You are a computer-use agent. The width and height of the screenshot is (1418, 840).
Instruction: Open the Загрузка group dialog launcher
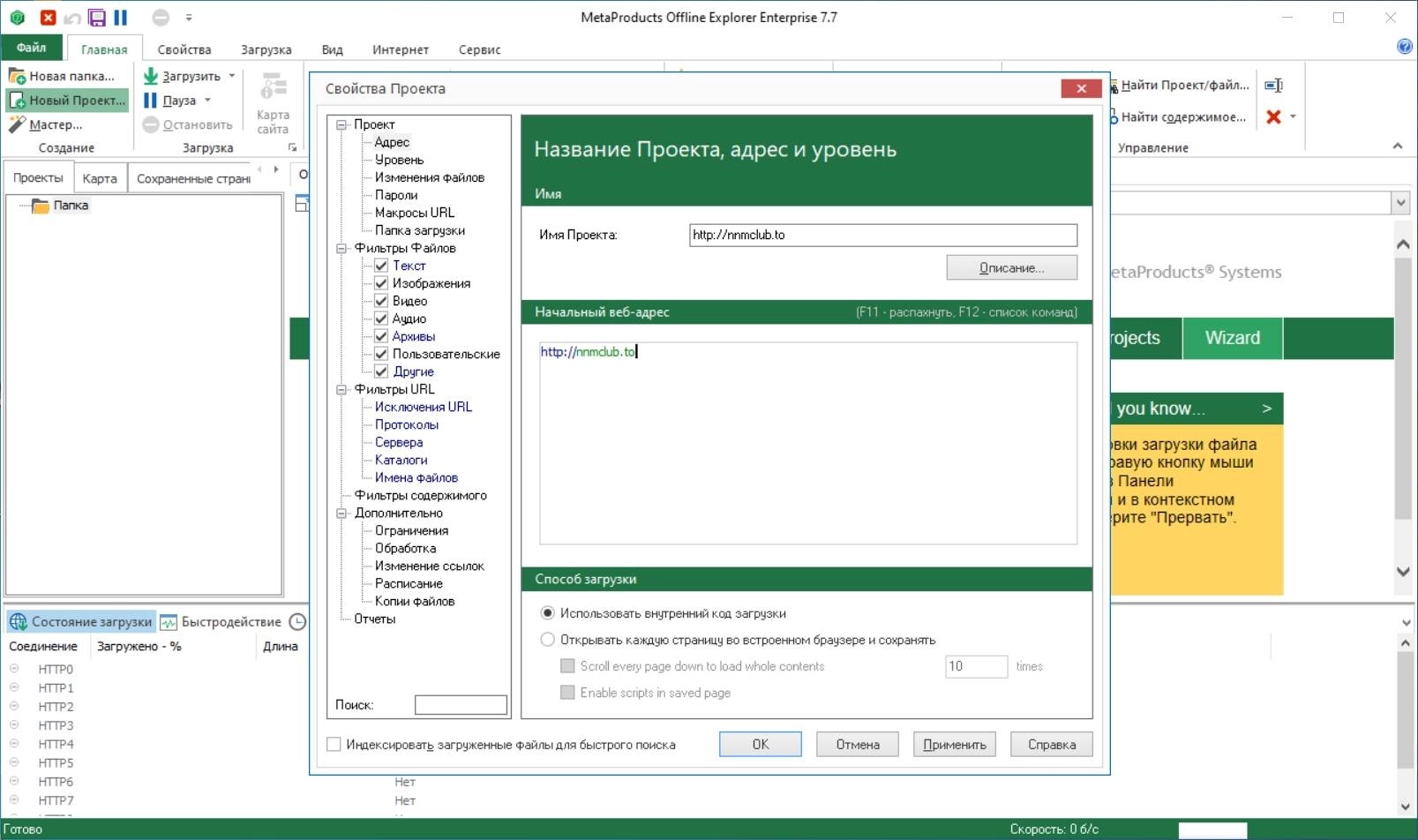[x=293, y=147]
